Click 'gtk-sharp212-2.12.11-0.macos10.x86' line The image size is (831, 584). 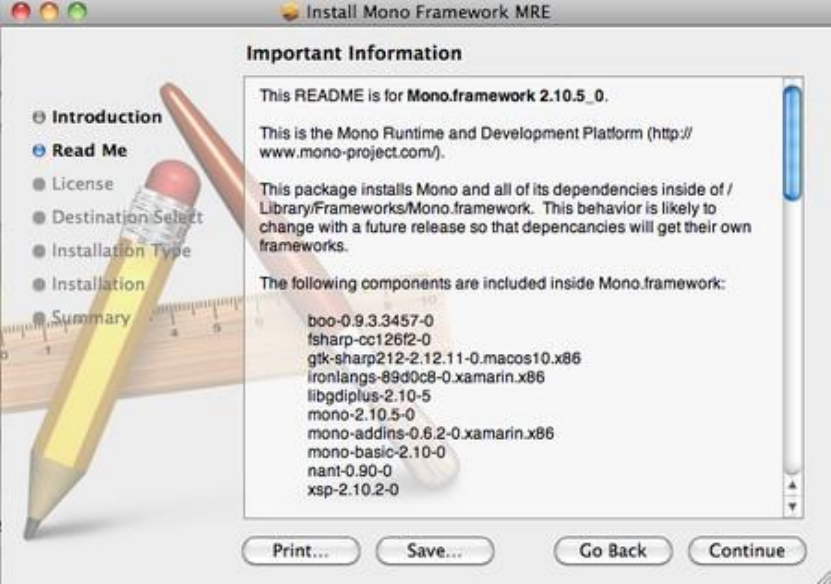click(444, 358)
